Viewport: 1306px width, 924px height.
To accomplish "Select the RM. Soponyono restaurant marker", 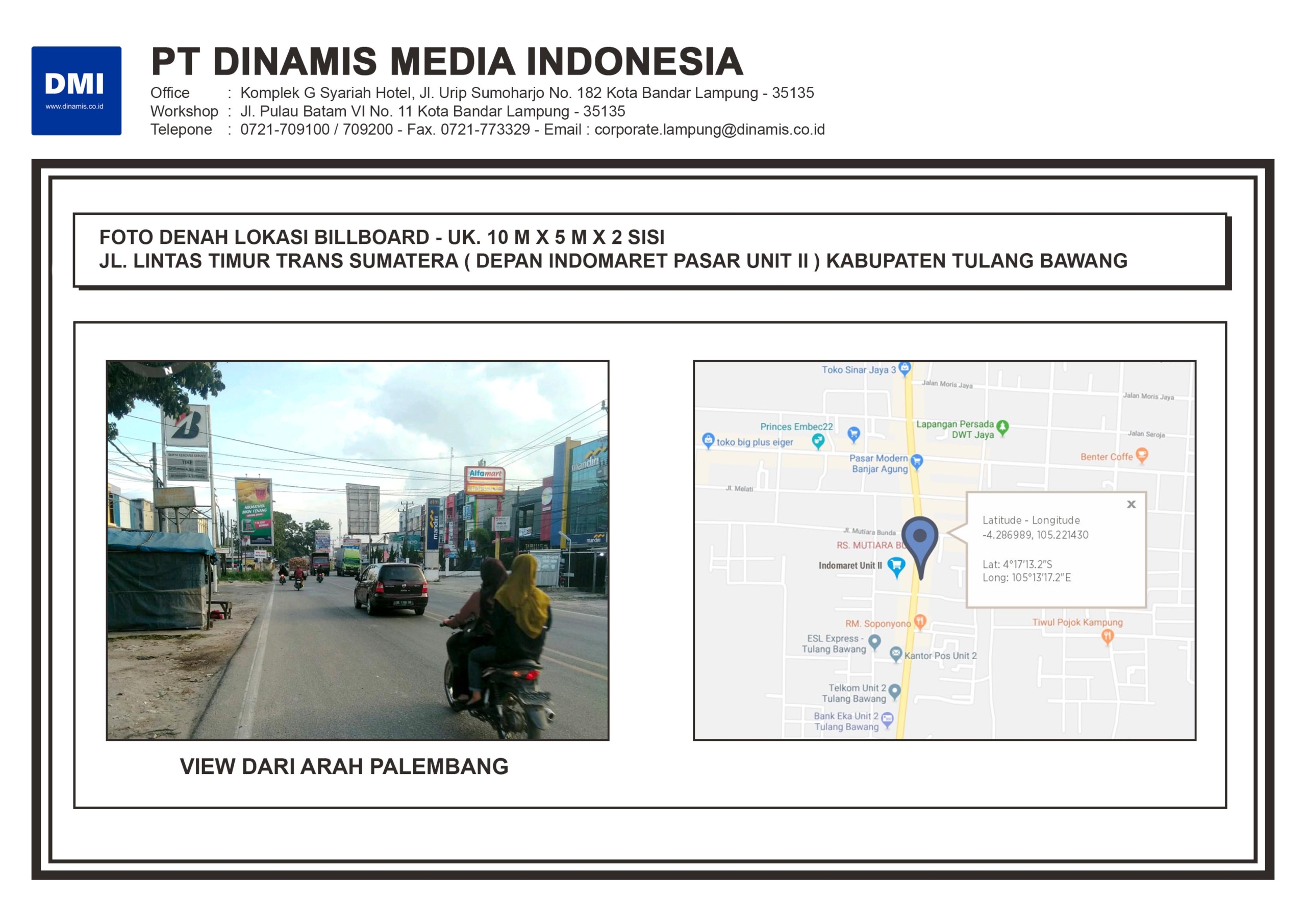I will [920, 622].
